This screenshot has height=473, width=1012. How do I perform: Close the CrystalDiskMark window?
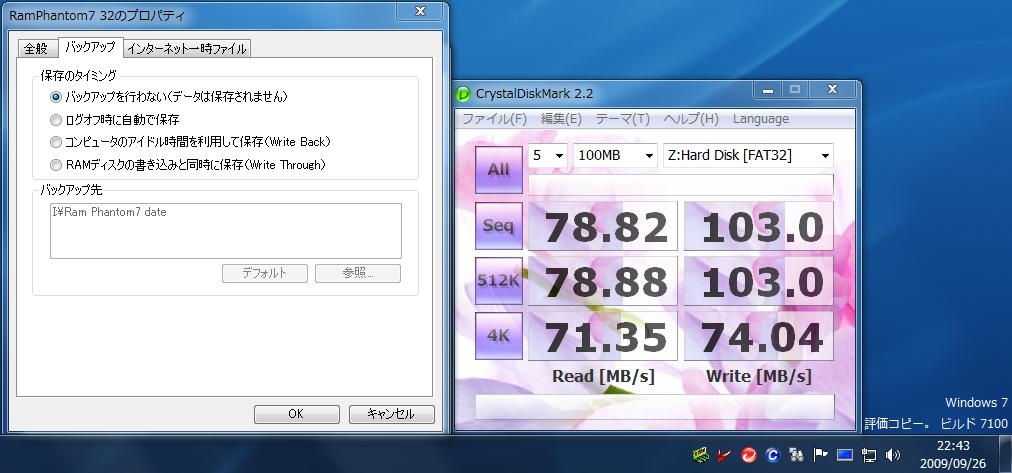pos(833,90)
